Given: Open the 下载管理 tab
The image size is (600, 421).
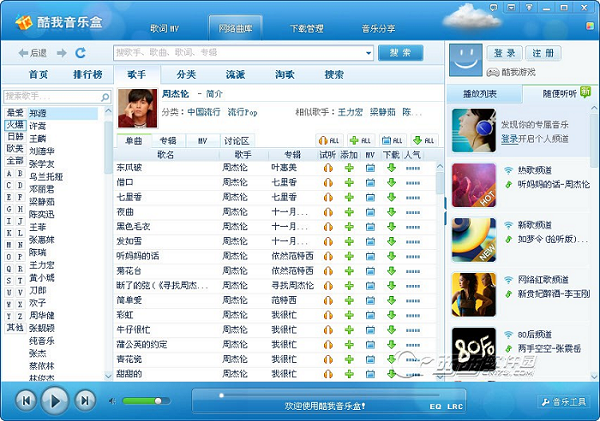Looking at the screenshot, I should pos(306,29).
